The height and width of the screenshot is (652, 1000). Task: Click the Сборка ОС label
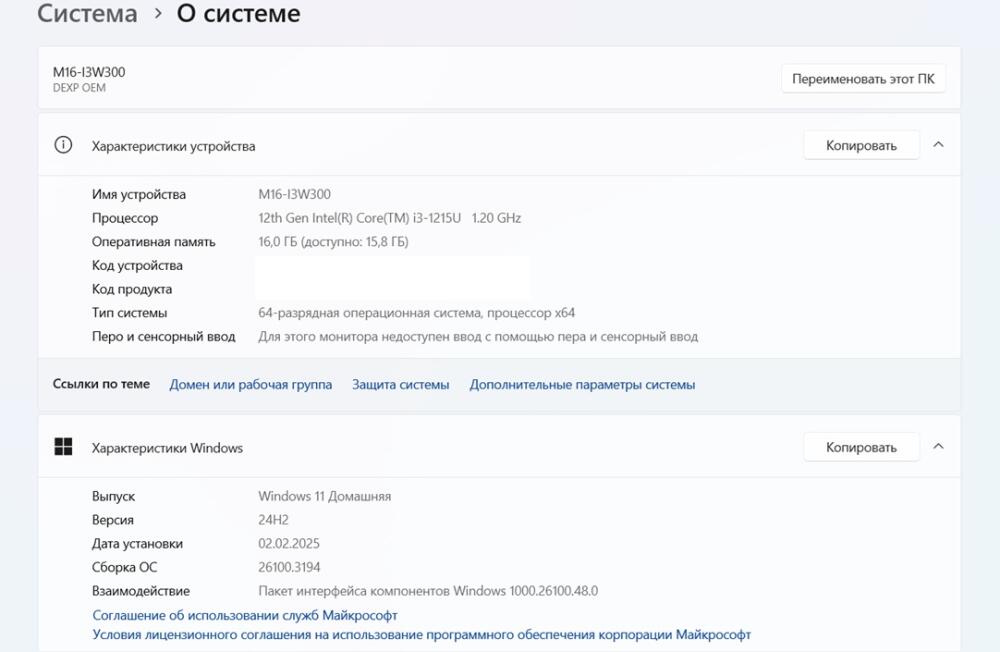124,567
